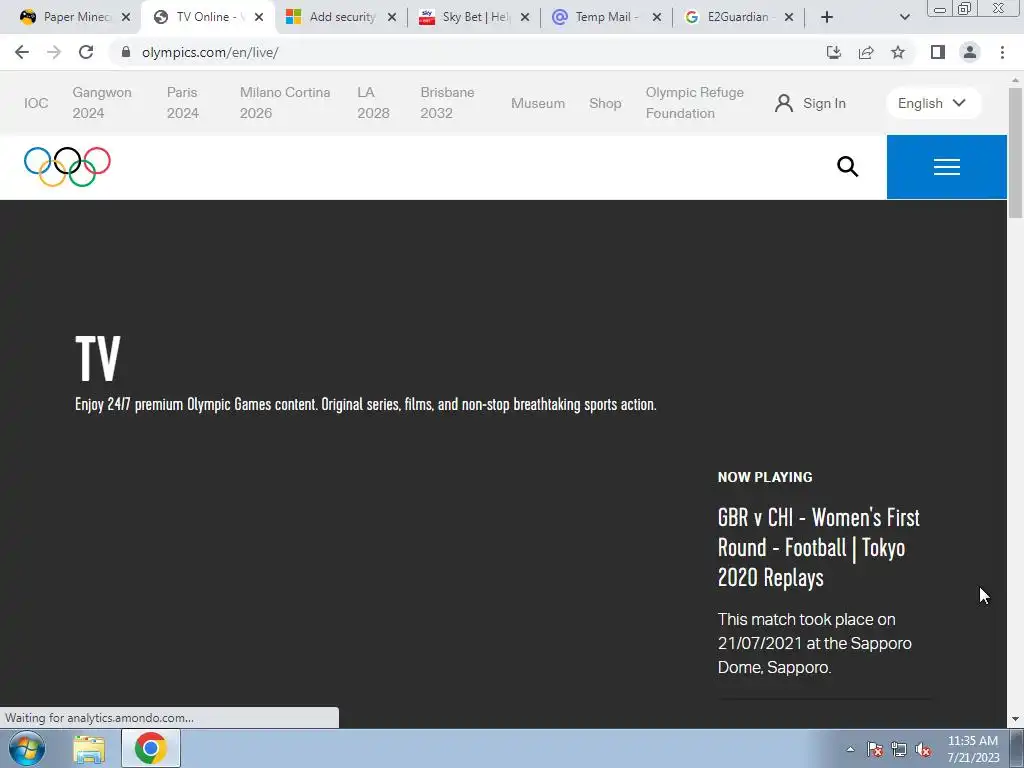
Task: Open the Windows Start button
Action: coord(27,748)
